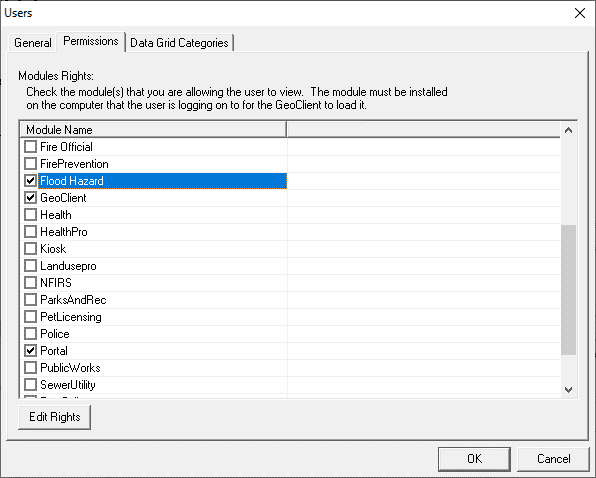
Task: Open the Data Grid Categories tab
Action: point(179,43)
